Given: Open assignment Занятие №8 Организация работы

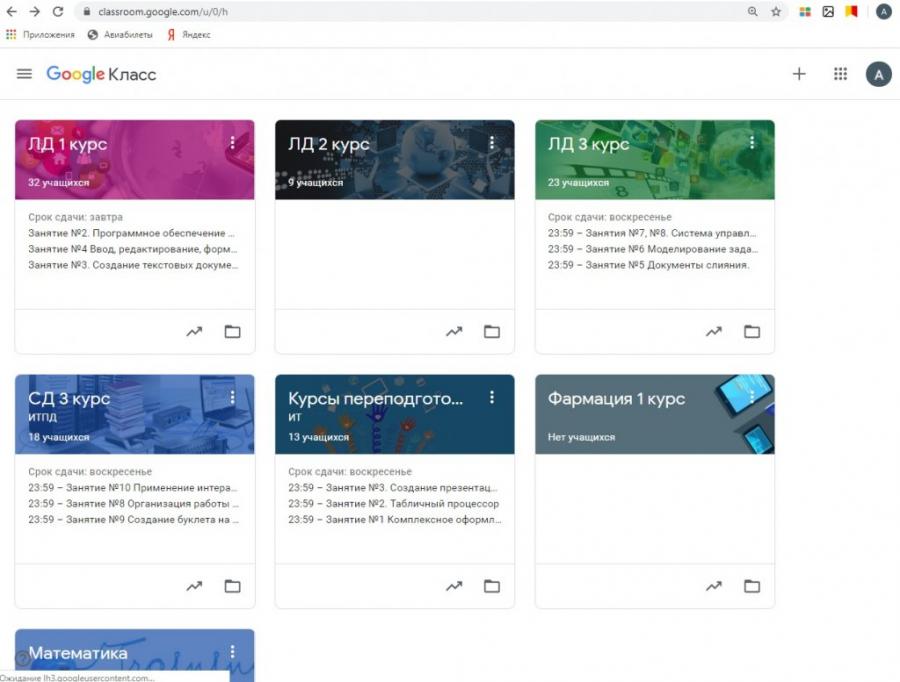Looking at the screenshot, I should click(133, 503).
